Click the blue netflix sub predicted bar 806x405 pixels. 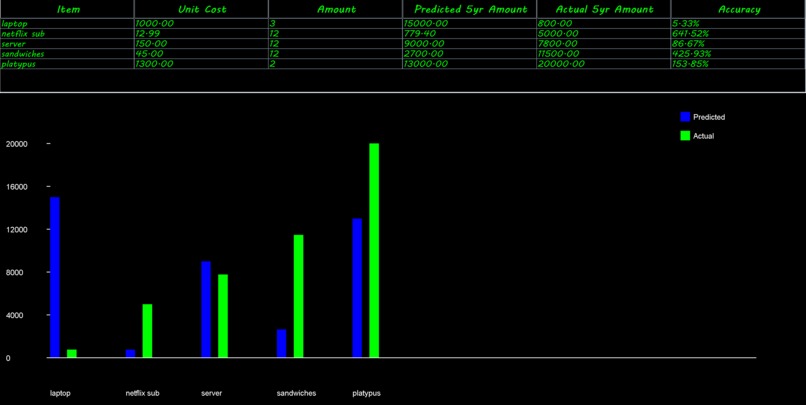[x=131, y=354]
